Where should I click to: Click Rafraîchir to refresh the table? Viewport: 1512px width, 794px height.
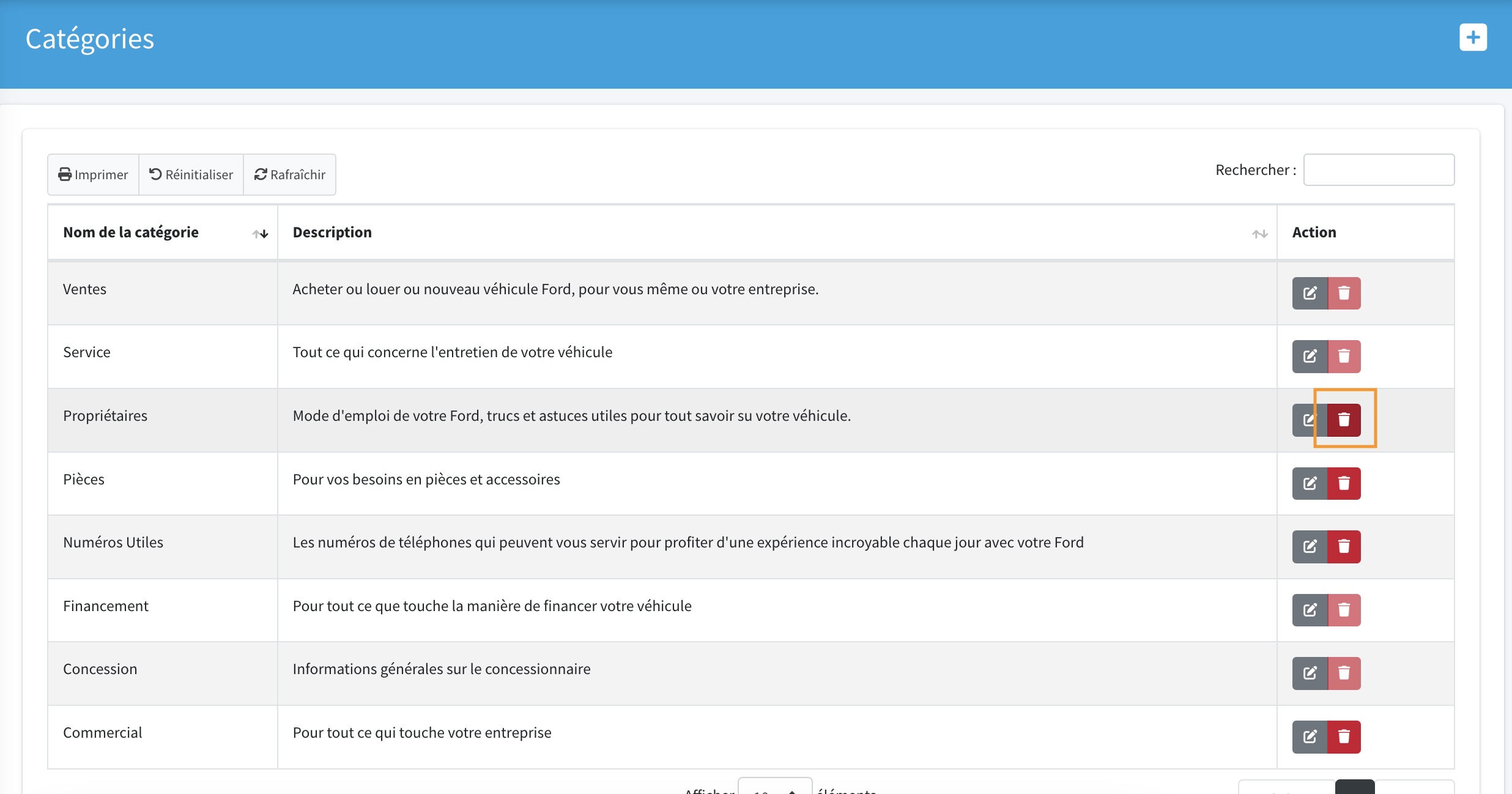click(289, 174)
